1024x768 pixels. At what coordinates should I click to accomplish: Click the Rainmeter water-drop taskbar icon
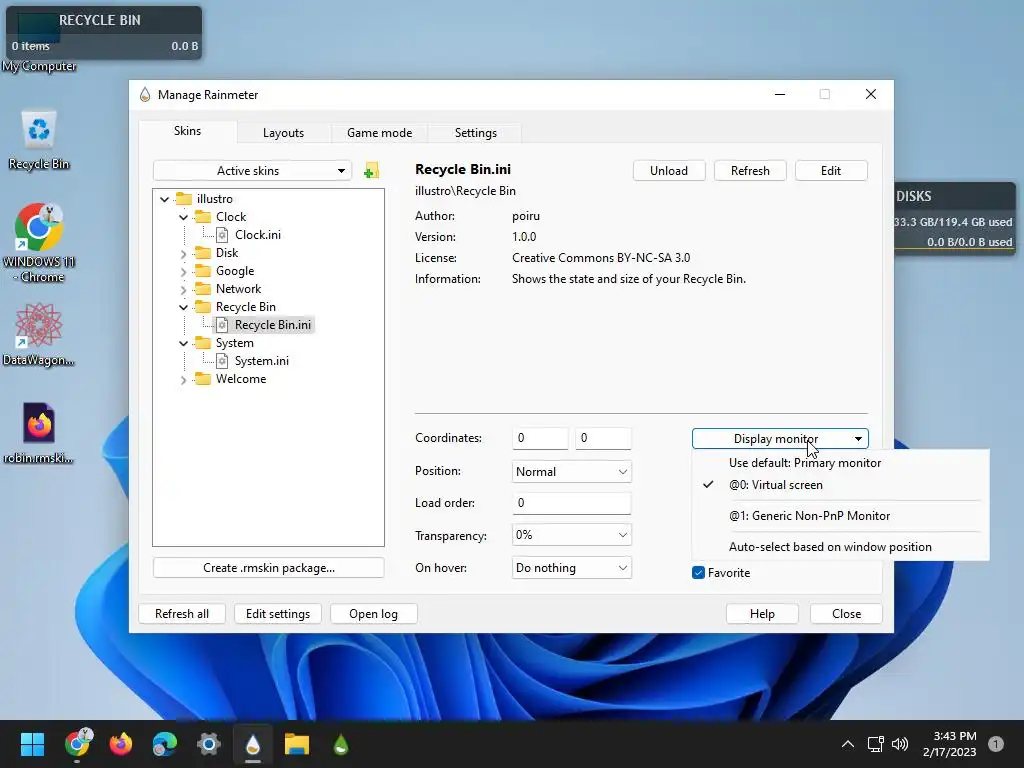coord(253,744)
